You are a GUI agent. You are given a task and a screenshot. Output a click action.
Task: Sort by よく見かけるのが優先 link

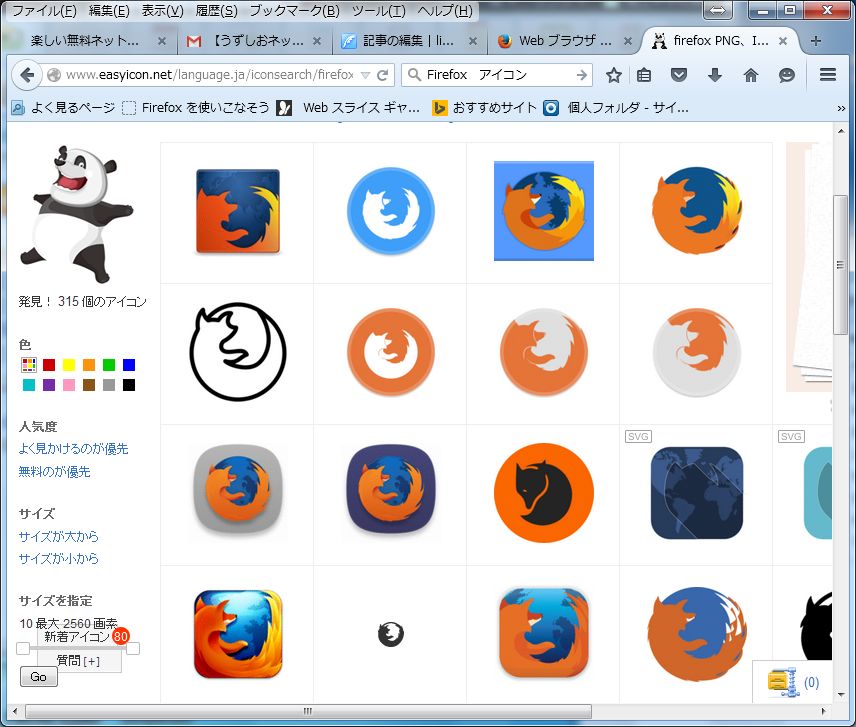pyautogui.click(x=73, y=449)
